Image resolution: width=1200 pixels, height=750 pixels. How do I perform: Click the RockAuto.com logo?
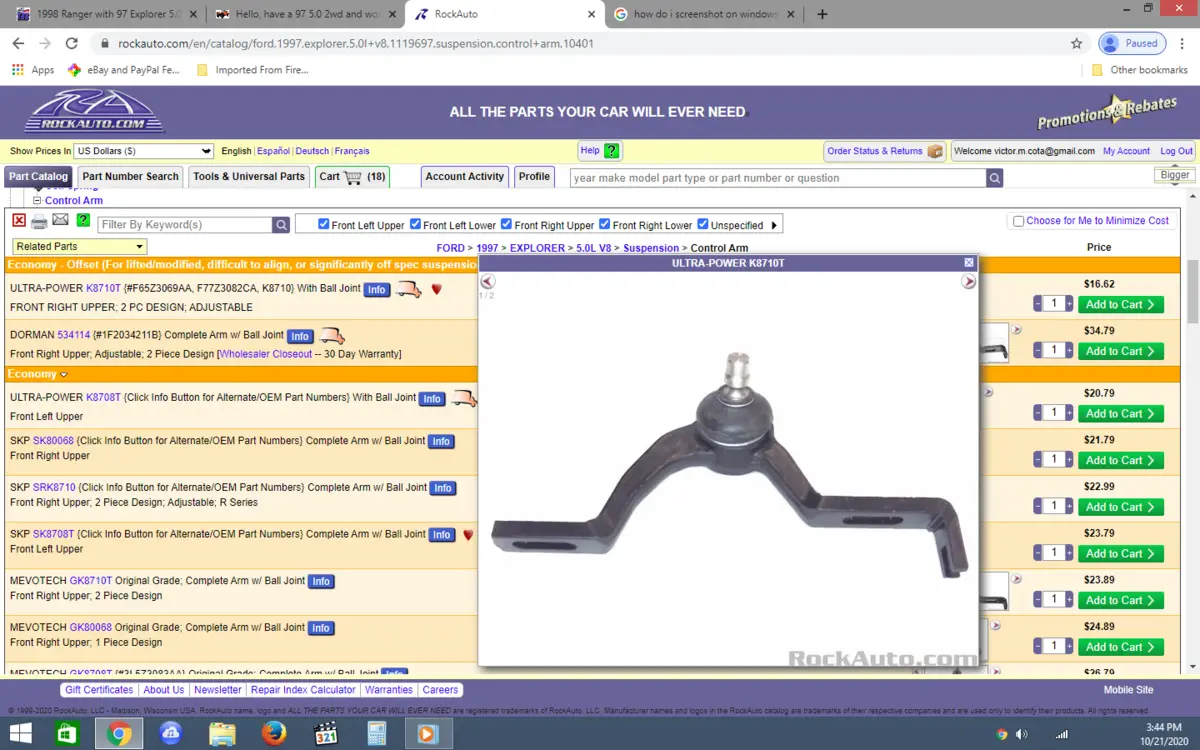click(95, 112)
